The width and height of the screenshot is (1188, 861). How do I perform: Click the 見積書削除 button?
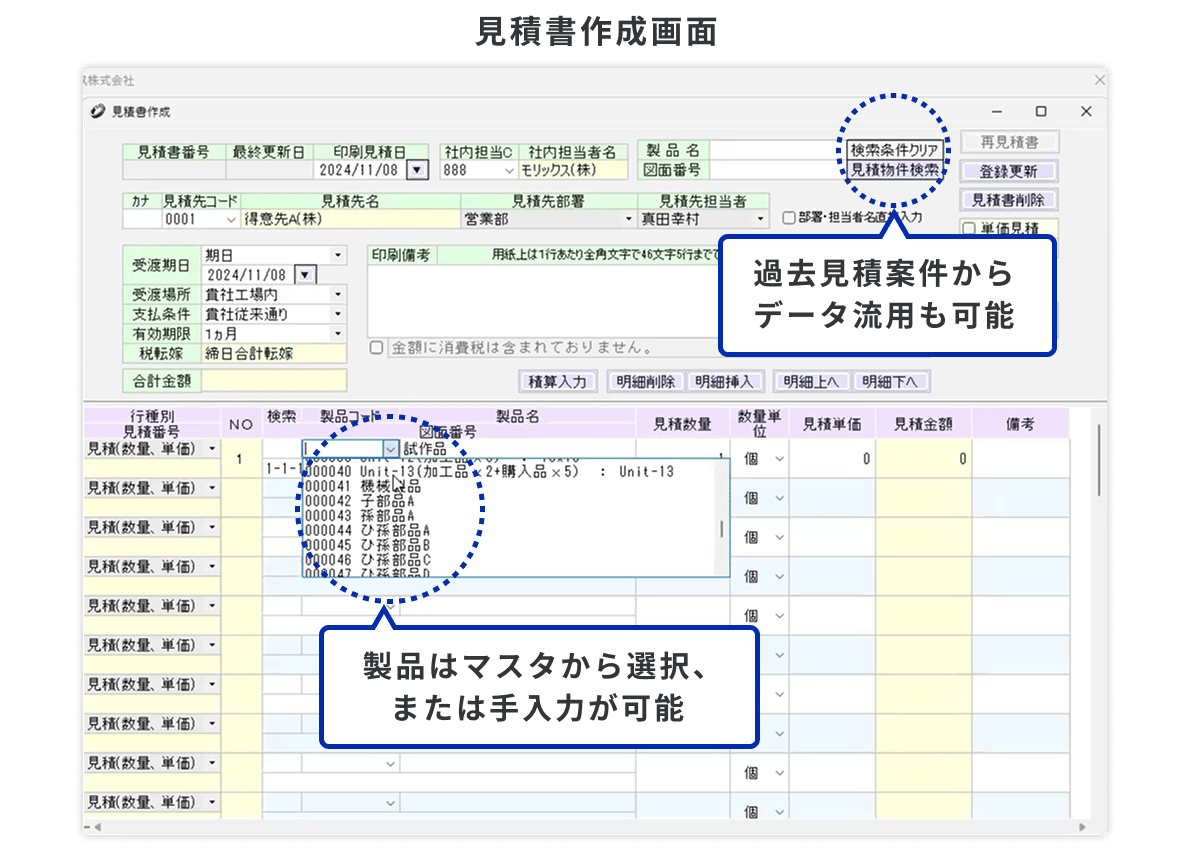point(1008,200)
